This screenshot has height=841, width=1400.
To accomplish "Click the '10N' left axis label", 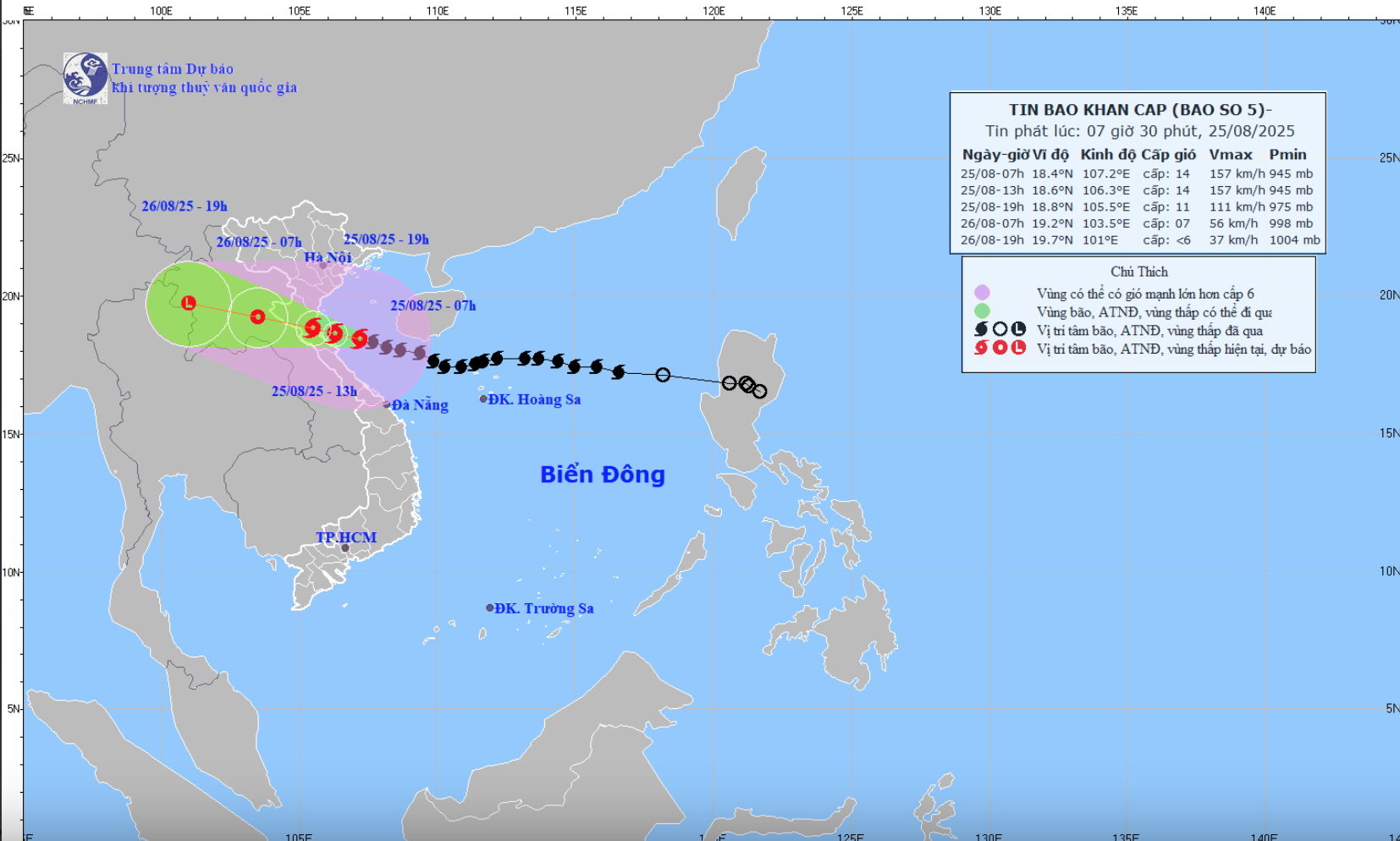I will 10,572.
